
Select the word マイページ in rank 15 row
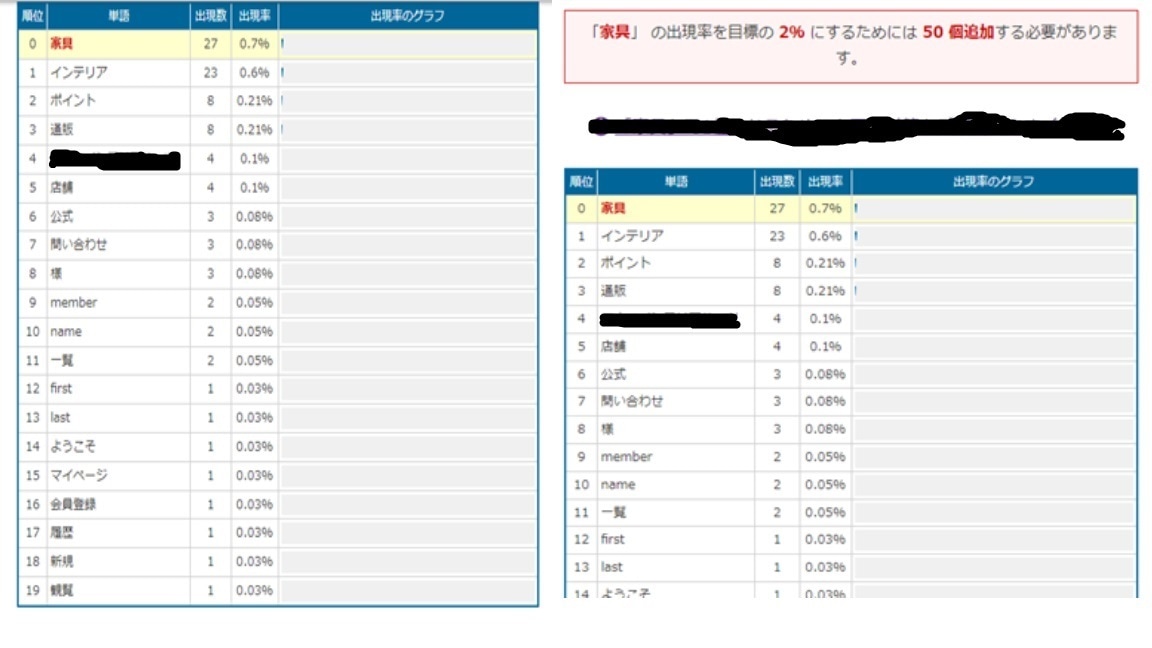point(79,475)
